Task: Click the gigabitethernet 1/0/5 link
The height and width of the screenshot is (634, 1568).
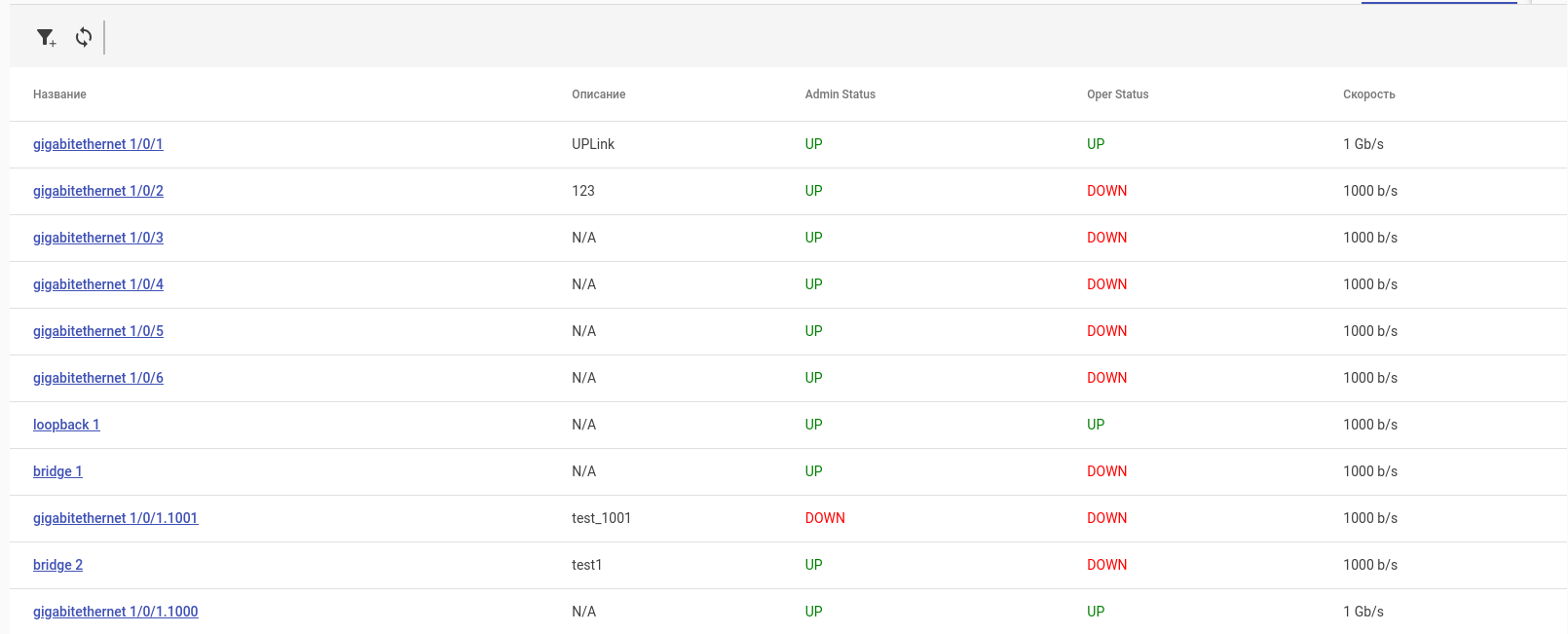Action: coord(98,331)
